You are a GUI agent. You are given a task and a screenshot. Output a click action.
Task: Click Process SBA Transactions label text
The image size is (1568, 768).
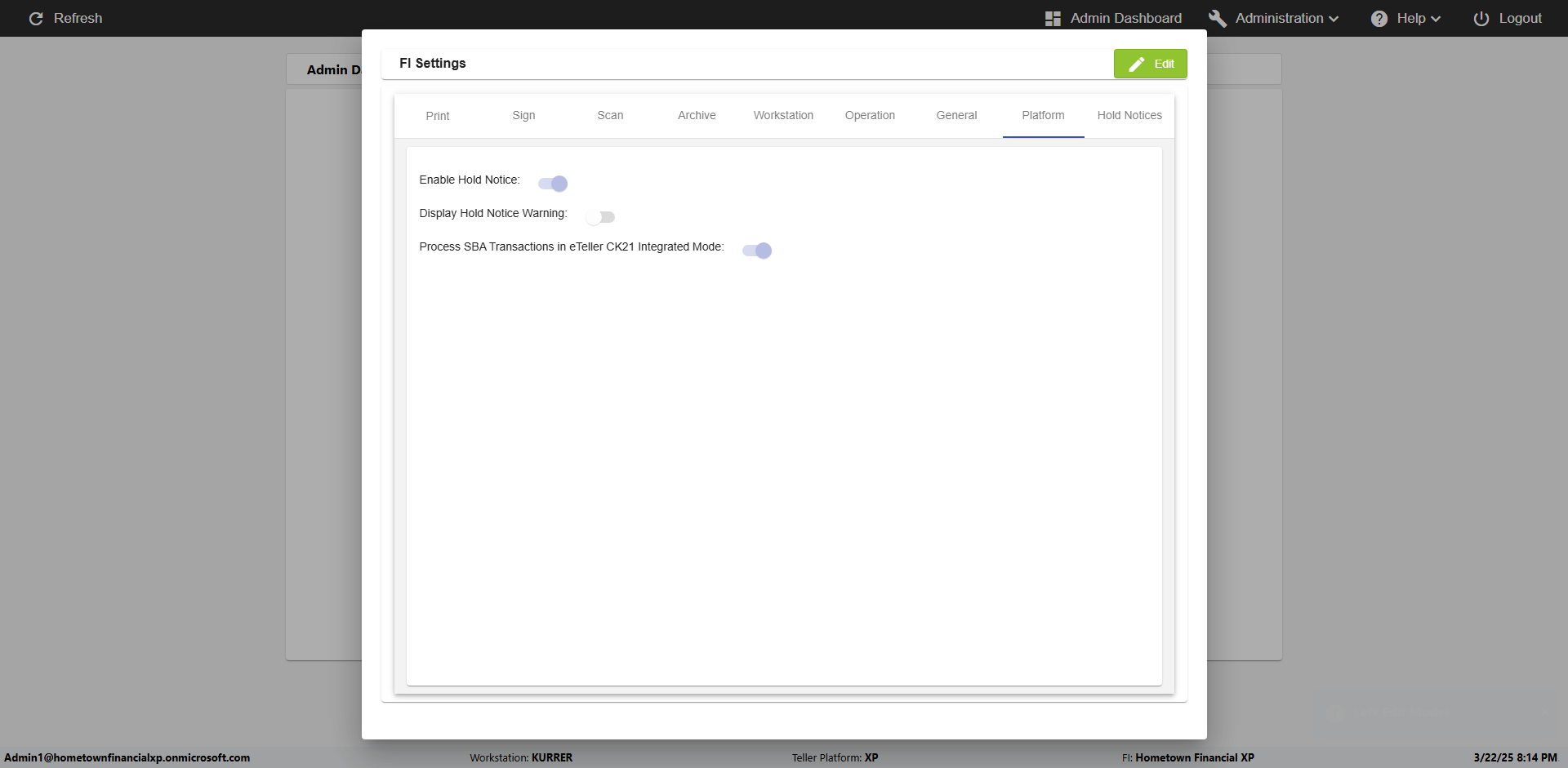pyautogui.click(x=572, y=246)
